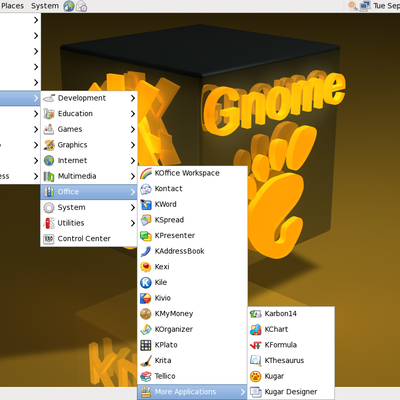Open the Office submenu label

click(68, 192)
